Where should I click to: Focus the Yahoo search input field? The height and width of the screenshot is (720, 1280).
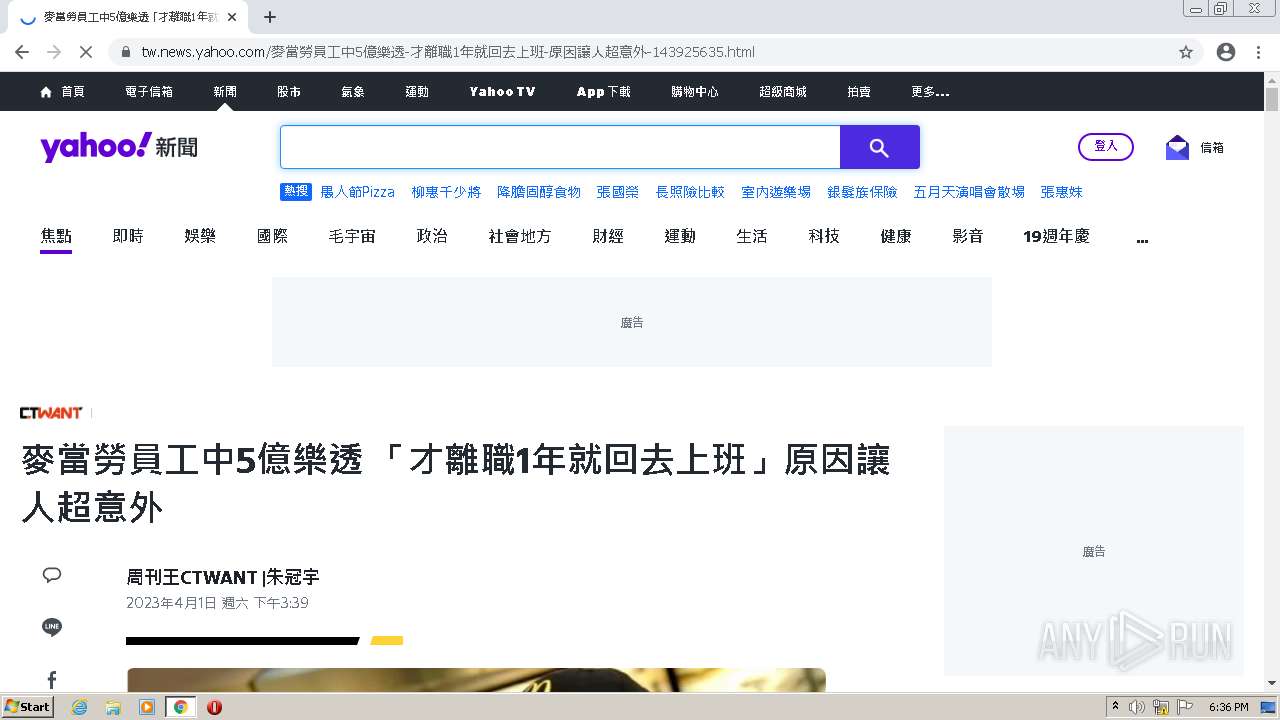(560, 147)
